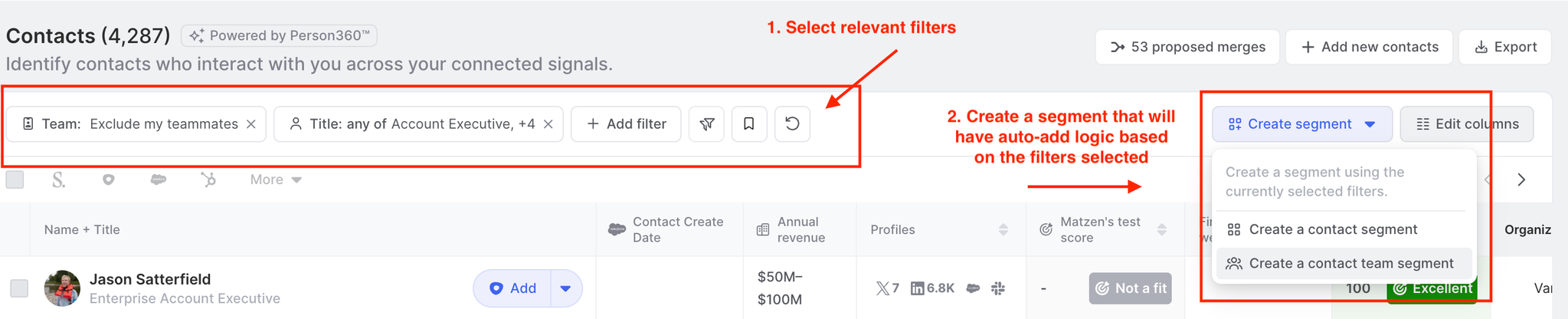Screen dimensions: 1568x319
Task: Choose Create a contact team segment
Action: (1350, 264)
